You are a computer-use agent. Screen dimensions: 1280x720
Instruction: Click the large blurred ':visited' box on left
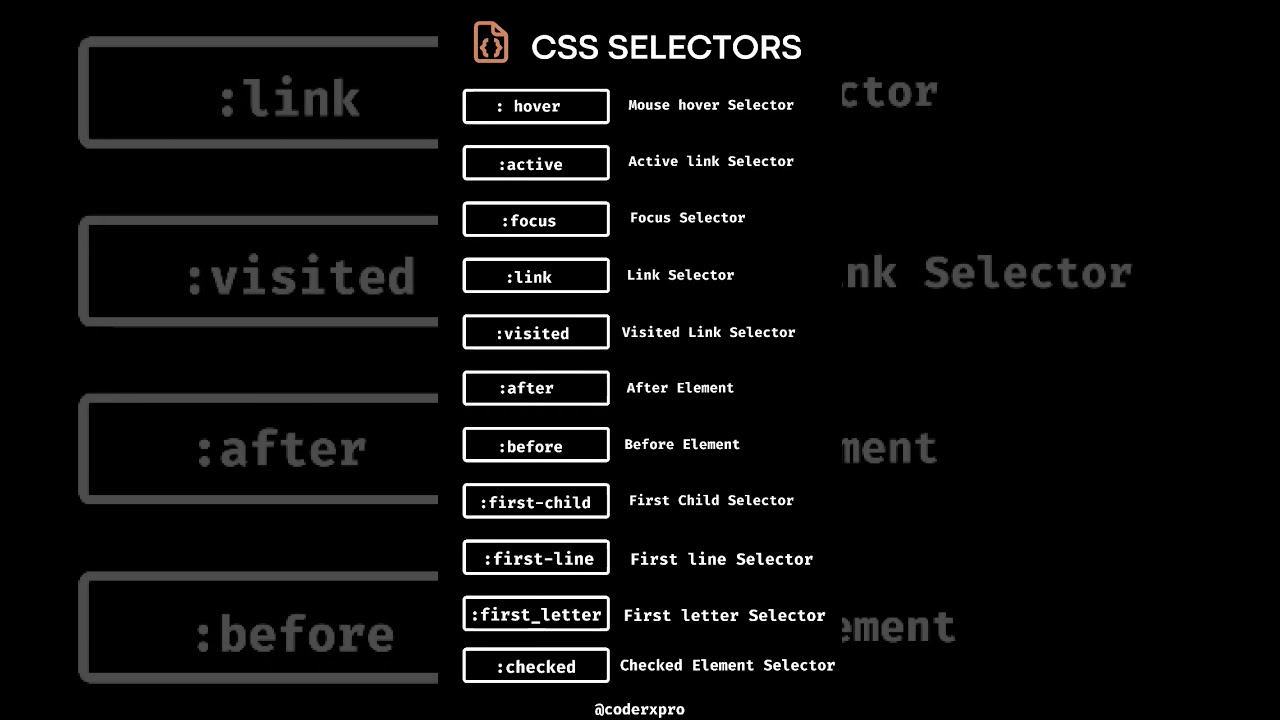click(260, 272)
